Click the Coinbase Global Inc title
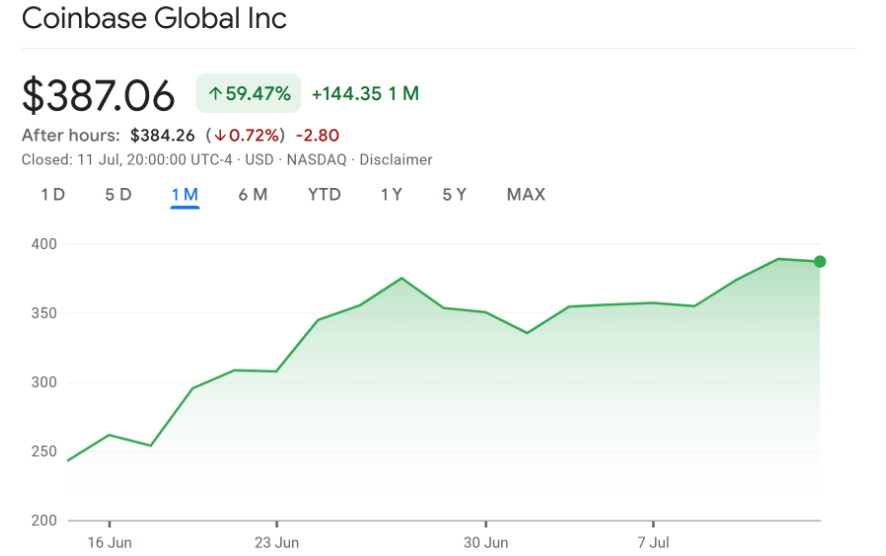886x556 pixels. click(x=154, y=19)
